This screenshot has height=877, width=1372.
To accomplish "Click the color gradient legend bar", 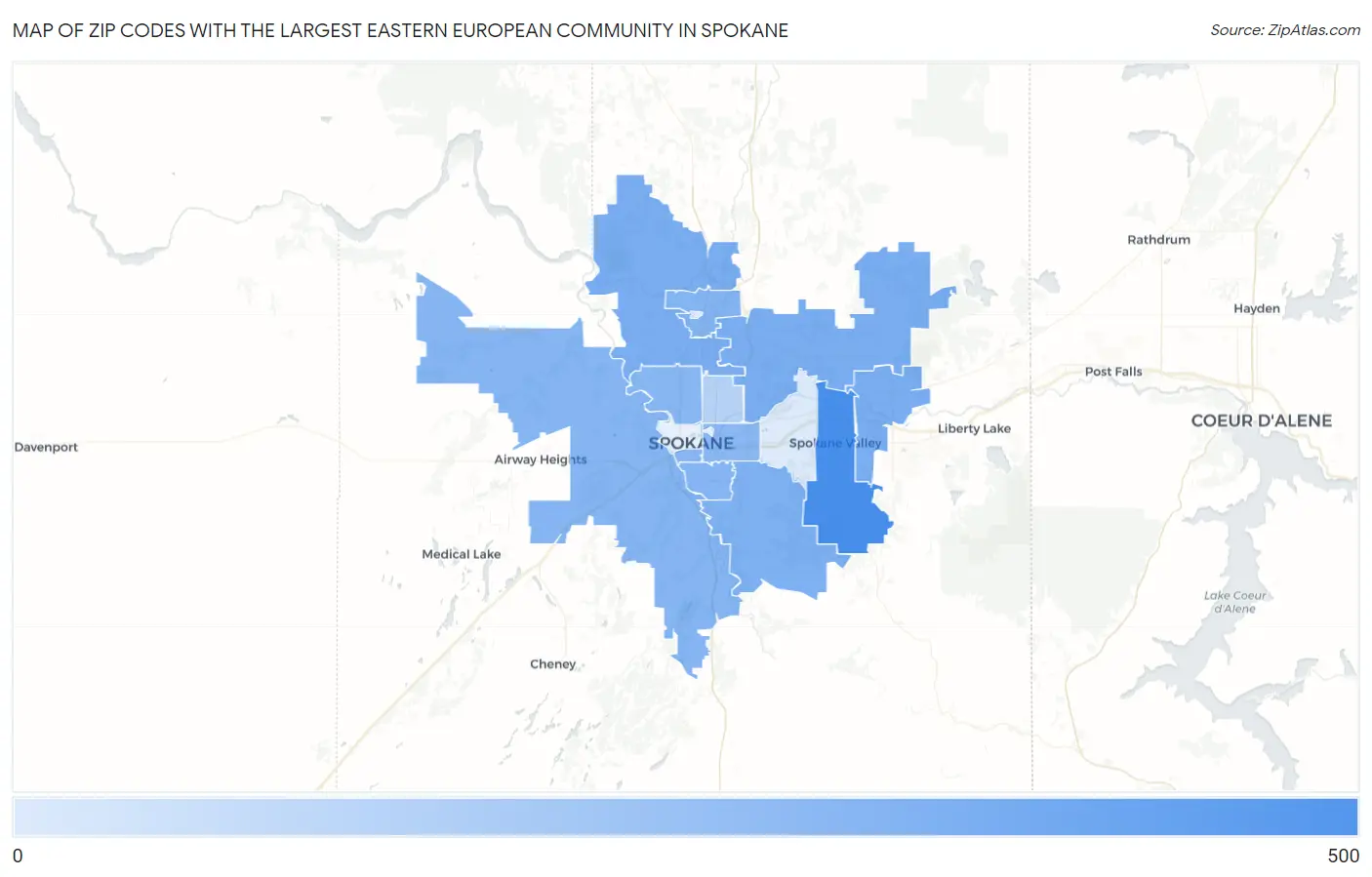I will pos(685,817).
